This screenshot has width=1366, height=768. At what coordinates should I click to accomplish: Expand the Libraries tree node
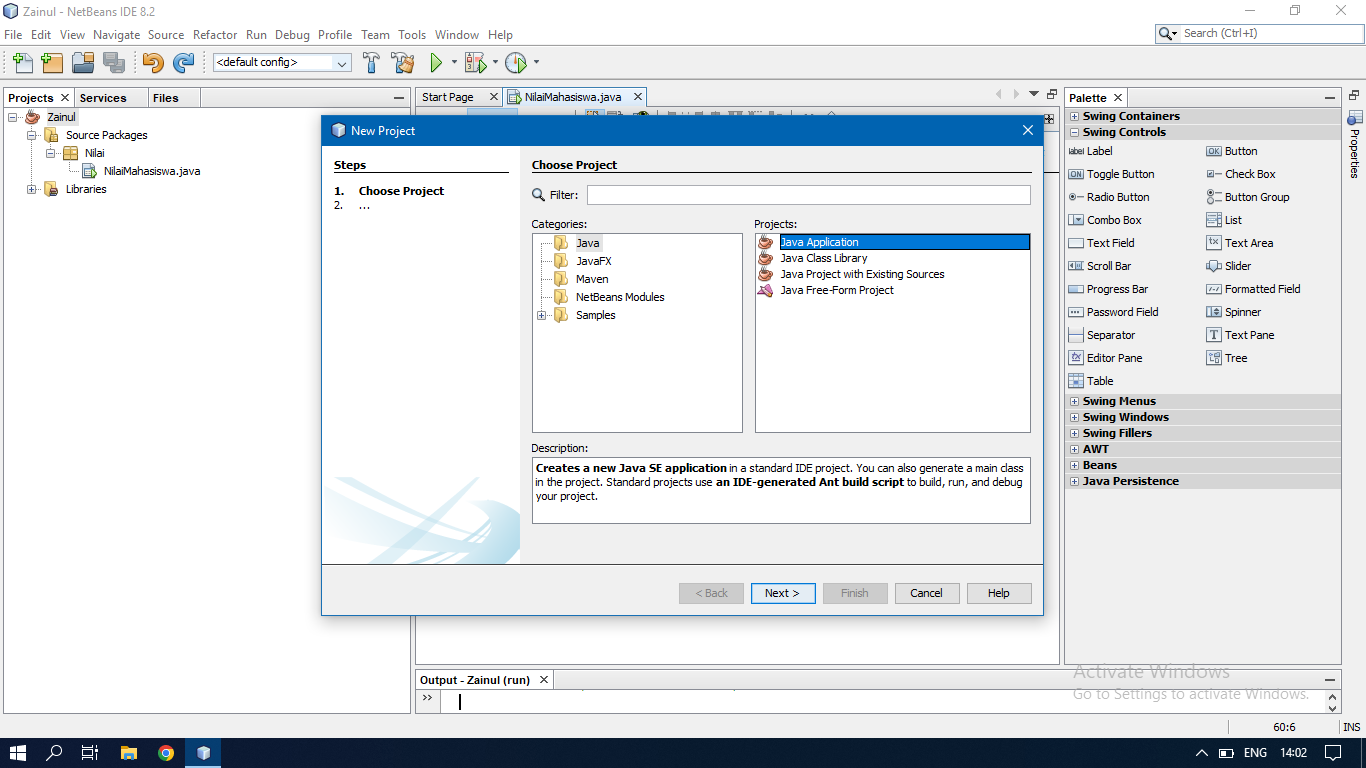(x=32, y=189)
